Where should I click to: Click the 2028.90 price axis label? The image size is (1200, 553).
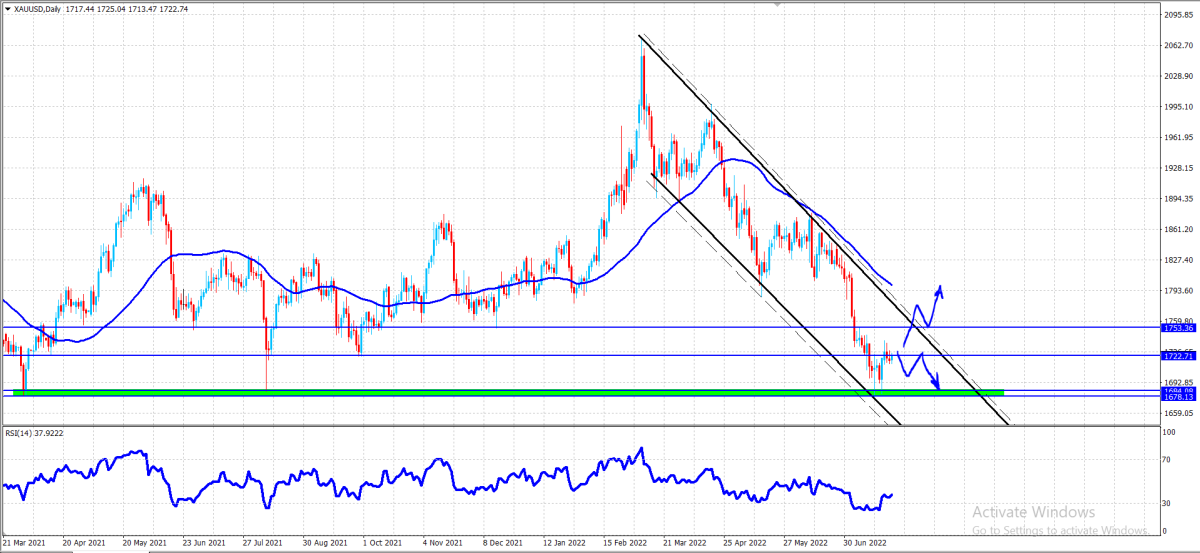click(1179, 76)
